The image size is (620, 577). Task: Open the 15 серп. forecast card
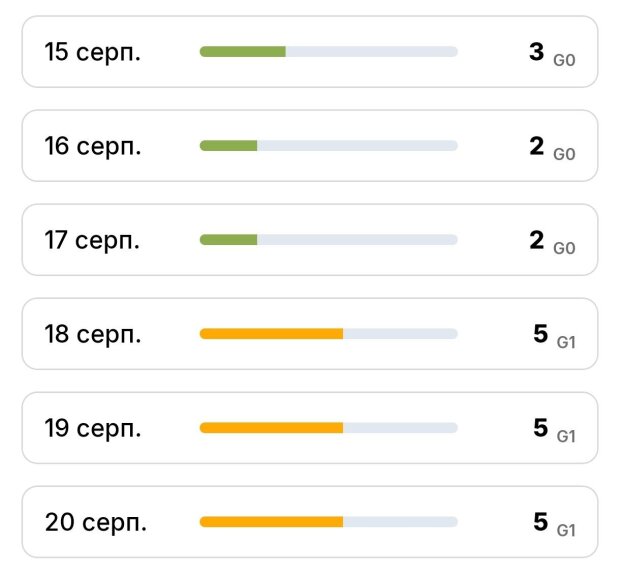[310, 52]
